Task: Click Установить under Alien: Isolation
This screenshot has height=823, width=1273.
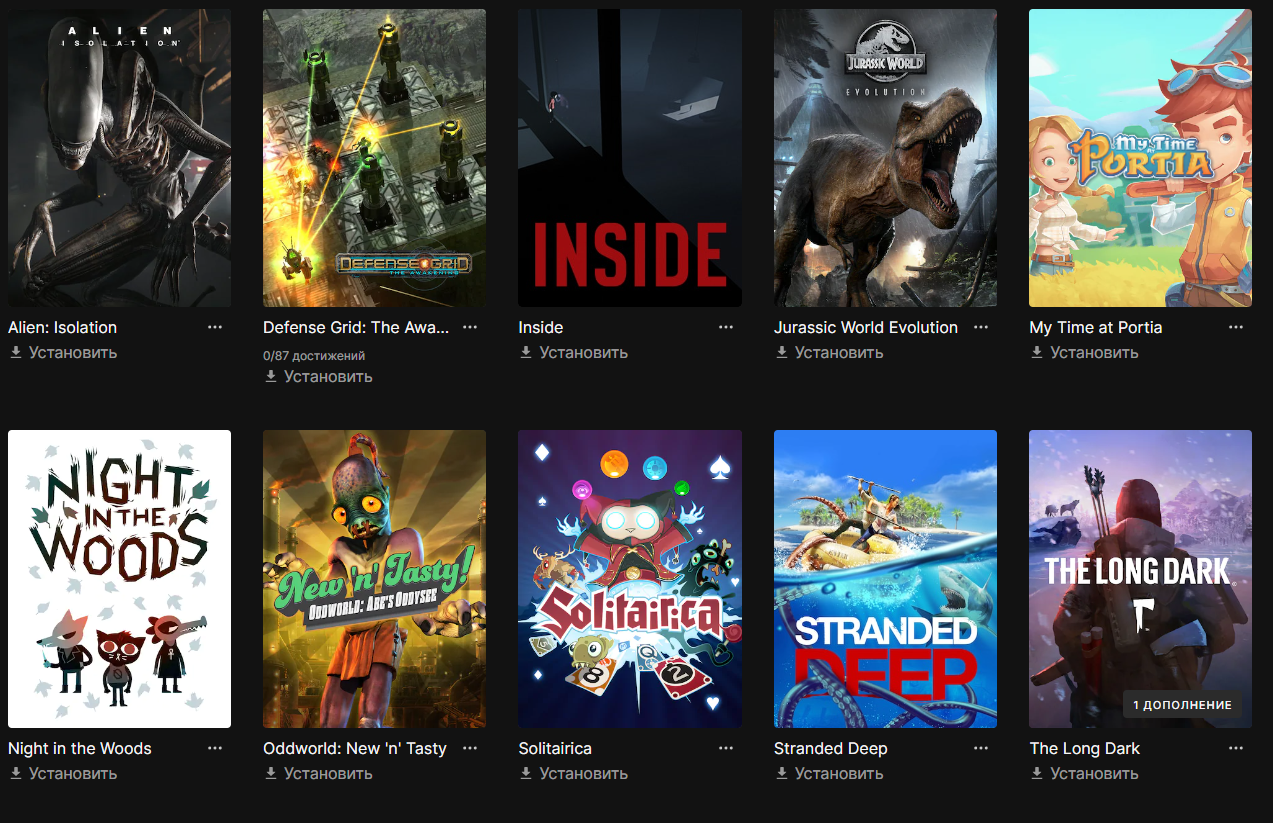Action: click(63, 353)
